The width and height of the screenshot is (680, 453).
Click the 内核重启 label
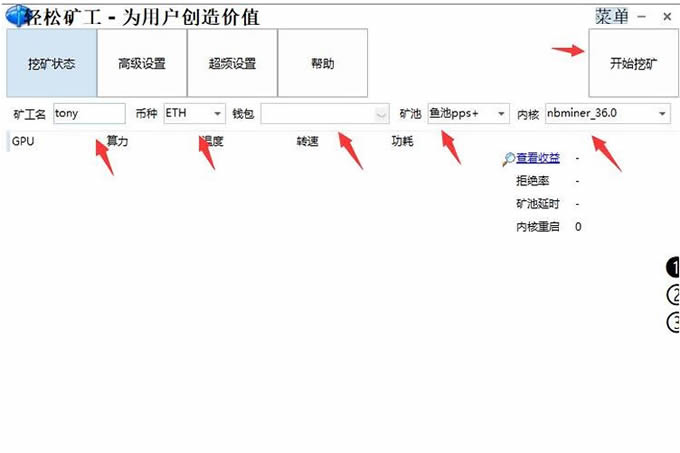coord(538,227)
